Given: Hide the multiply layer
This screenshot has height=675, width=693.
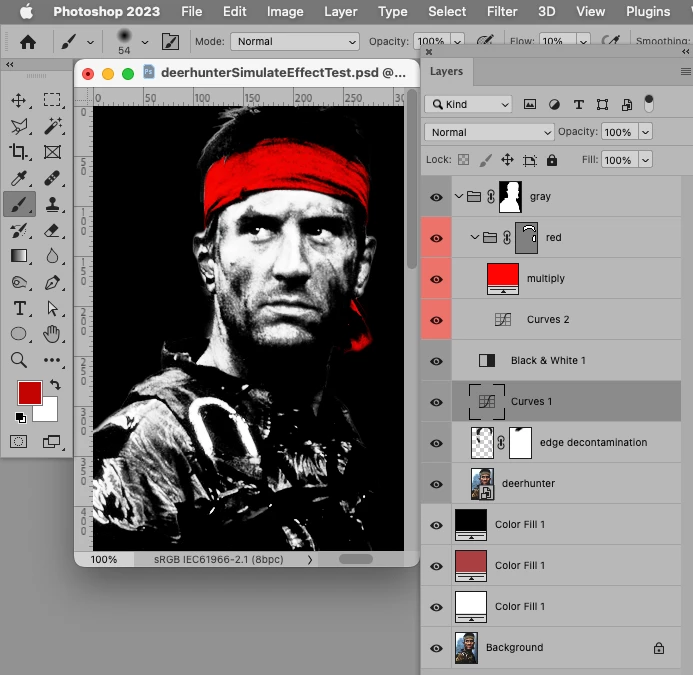Looking at the screenshot, I should 436,279.
